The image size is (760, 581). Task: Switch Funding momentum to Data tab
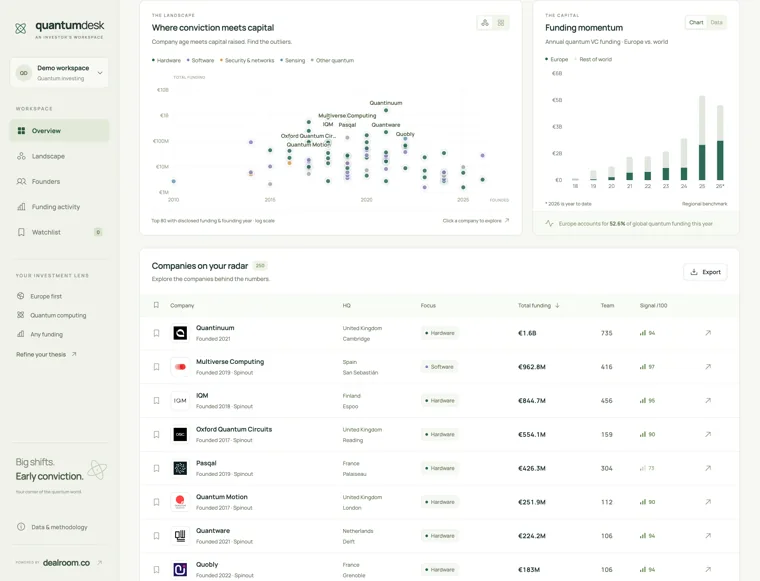coord(716,22)
